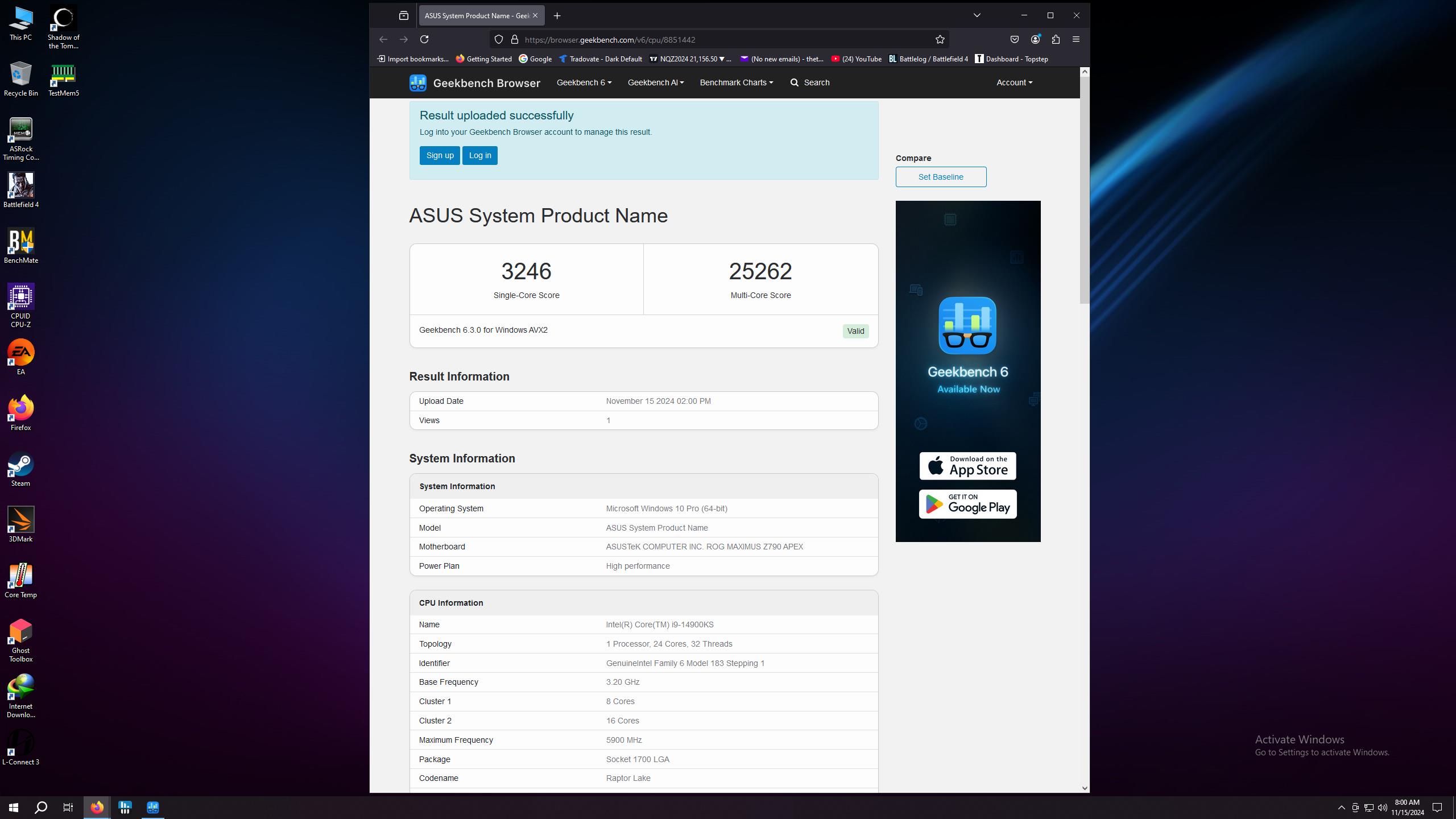Screen dimensions: 1456x819
Task: Open the notification center icon
Action: pyautogui.click(x=1437, y=808)
